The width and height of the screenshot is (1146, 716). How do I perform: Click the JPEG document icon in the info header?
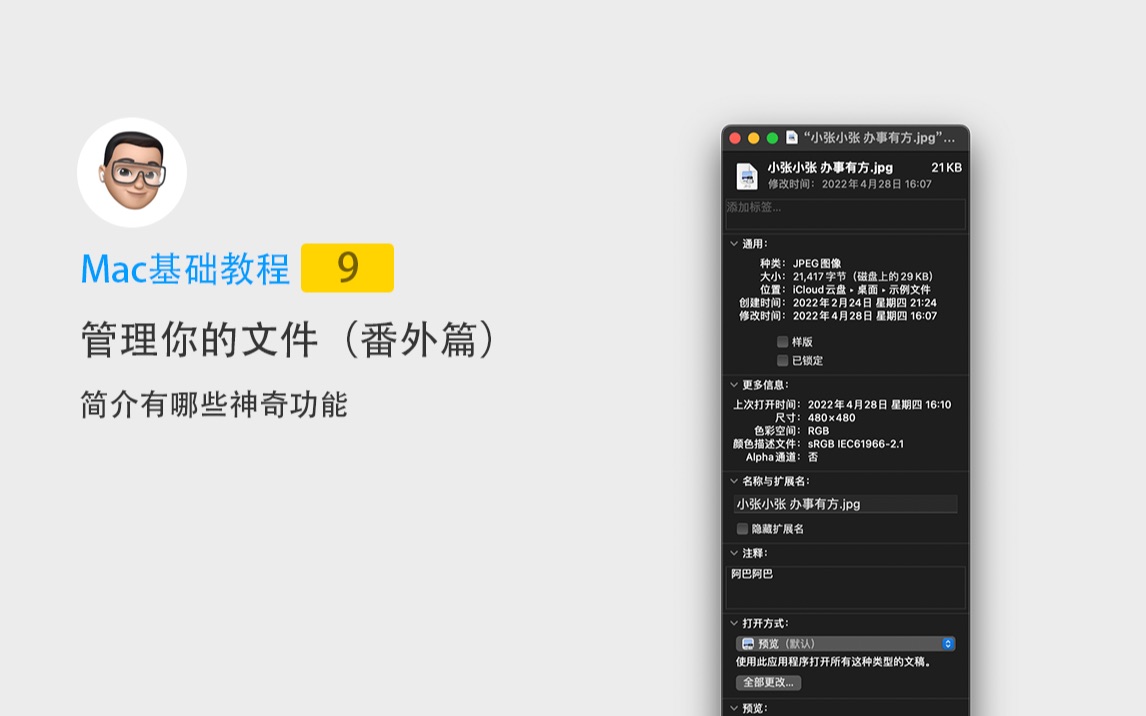(x=746, y=174)
